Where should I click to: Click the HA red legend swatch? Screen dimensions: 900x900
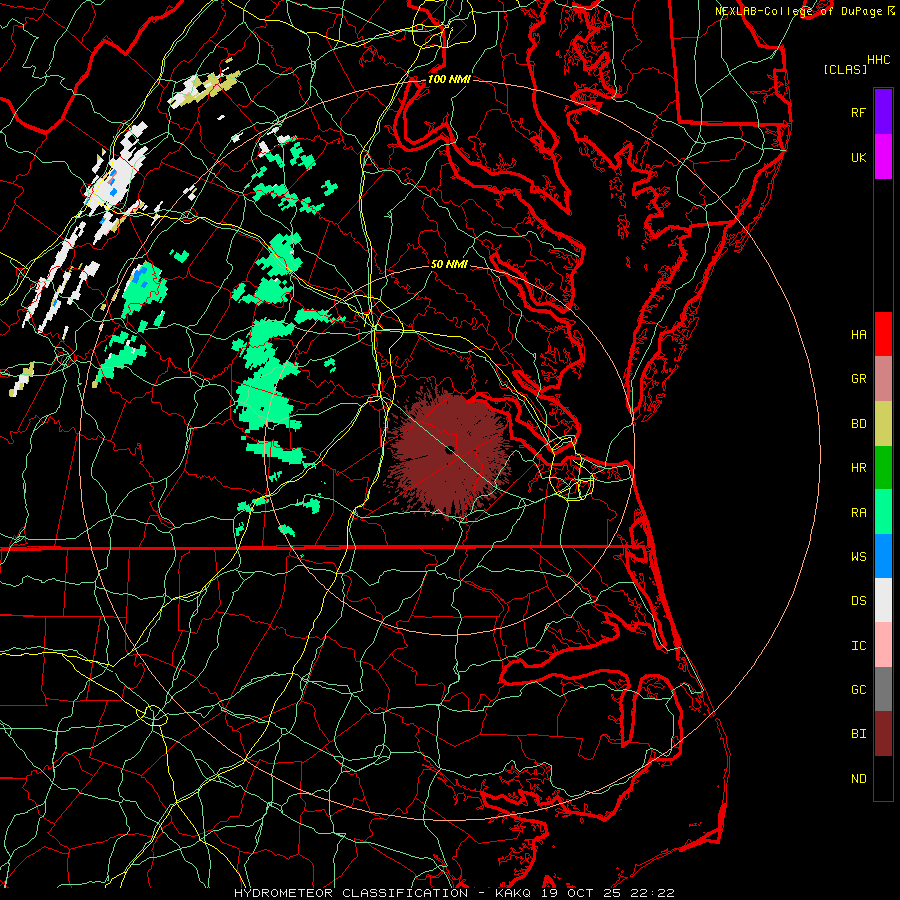(883, 334)
